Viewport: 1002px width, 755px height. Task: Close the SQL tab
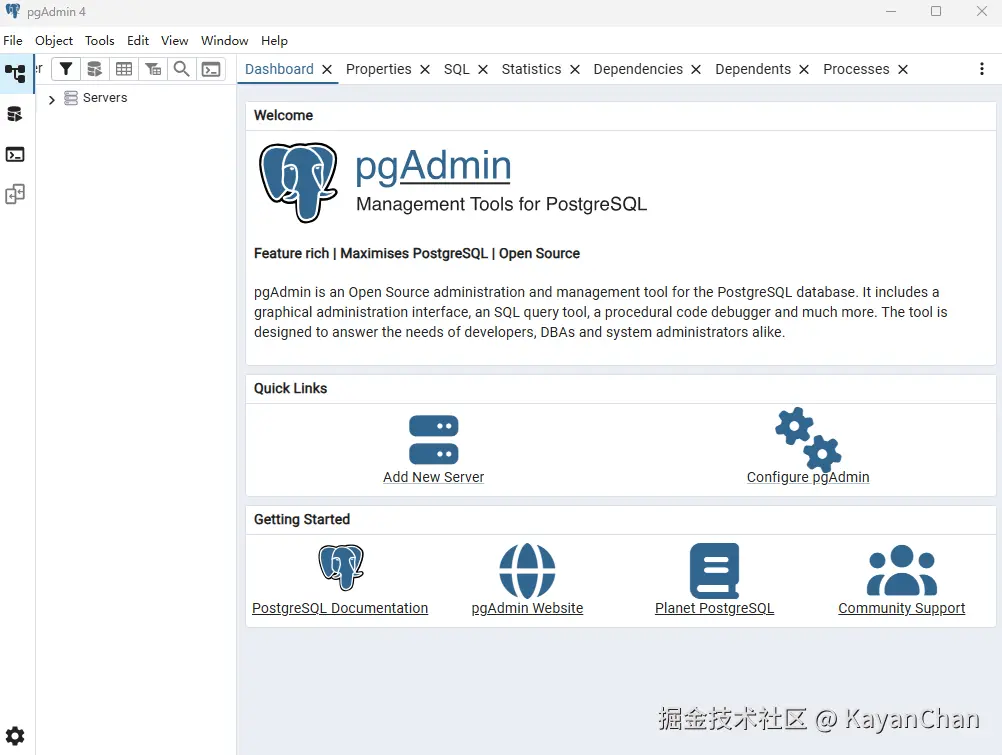pyautogui.click(x=483, y=70)
